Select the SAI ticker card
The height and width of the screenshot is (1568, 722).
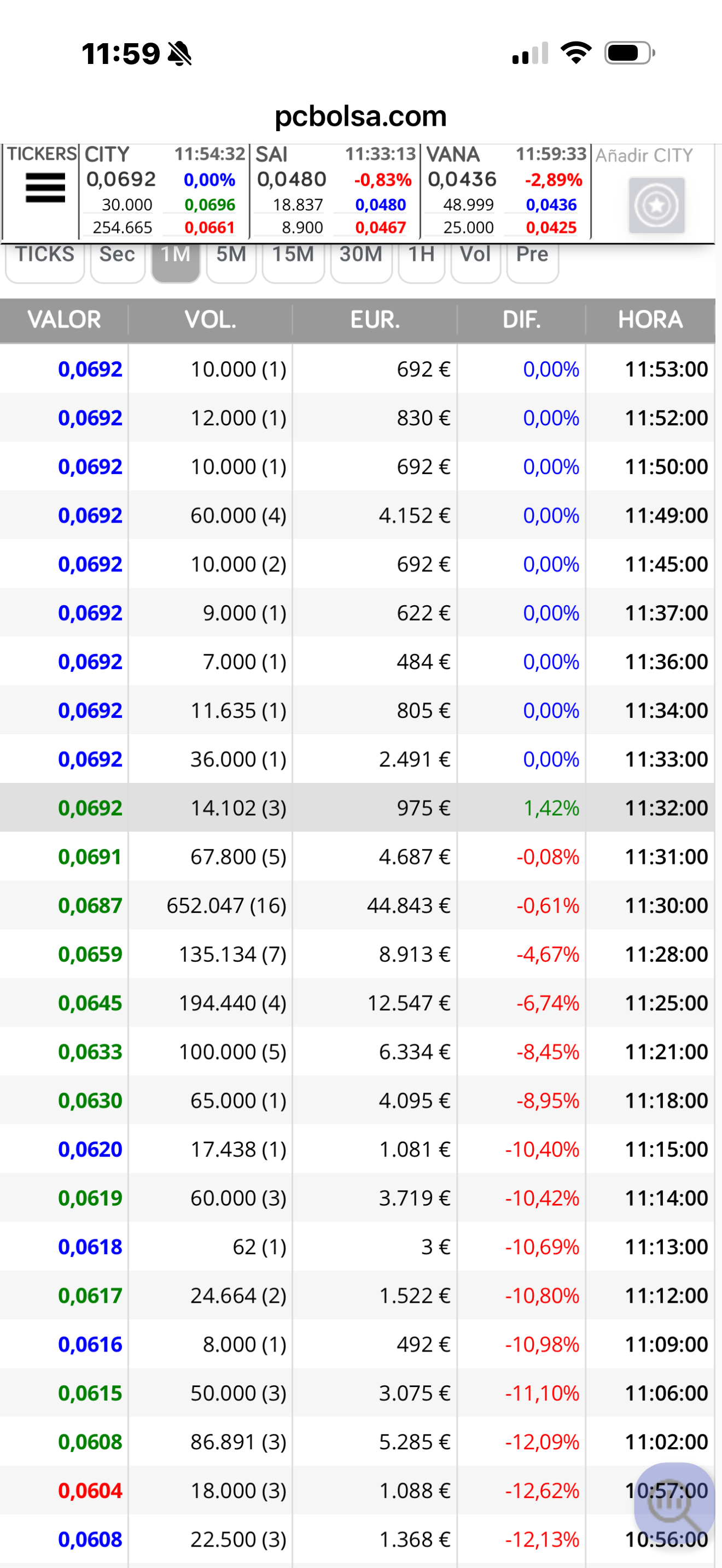click(335, 191)
